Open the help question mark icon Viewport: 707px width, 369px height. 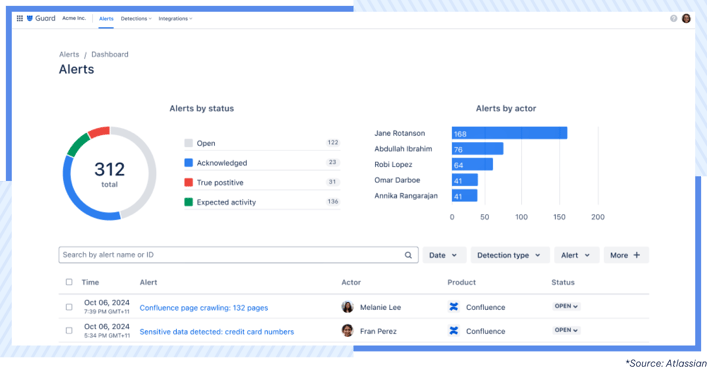[x=674, y=18]
